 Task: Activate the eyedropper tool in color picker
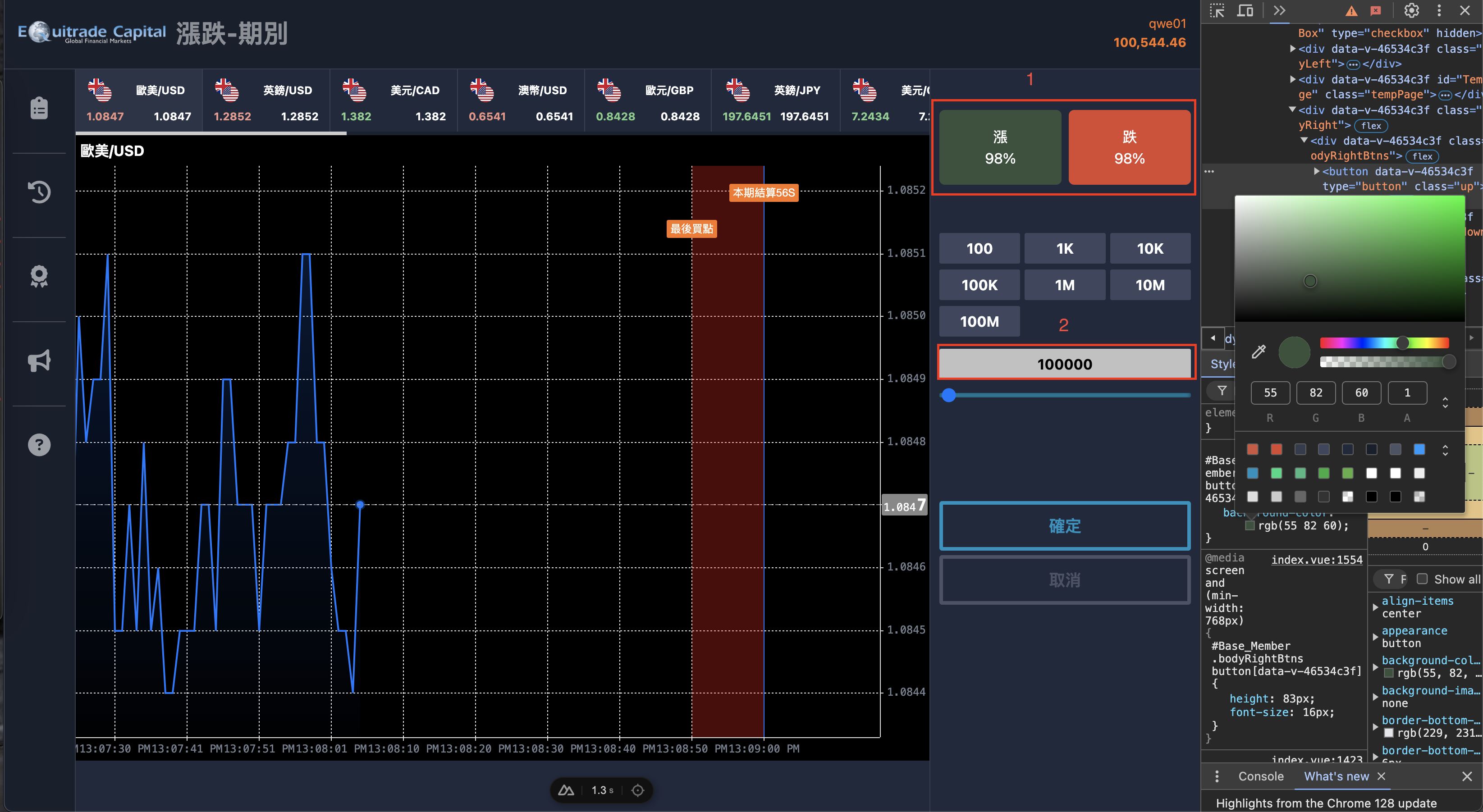(x=1259, y=351)
